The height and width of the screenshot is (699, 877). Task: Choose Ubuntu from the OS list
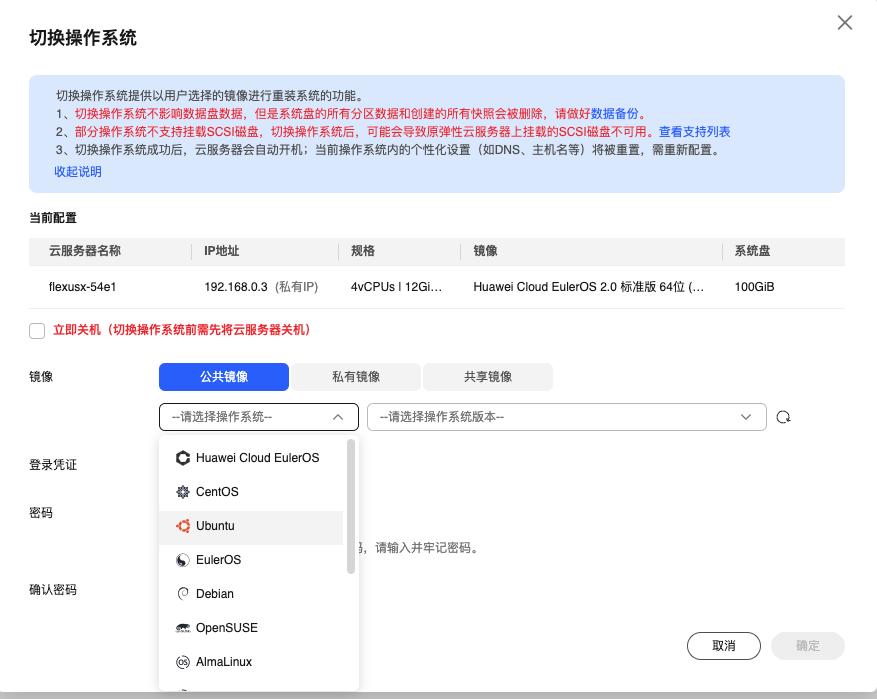click(x=251, y=526)
